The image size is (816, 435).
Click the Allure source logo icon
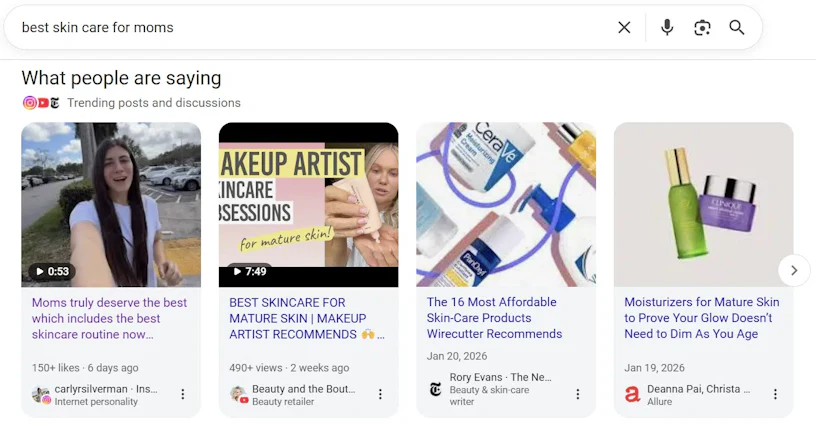tap(632, 394)
